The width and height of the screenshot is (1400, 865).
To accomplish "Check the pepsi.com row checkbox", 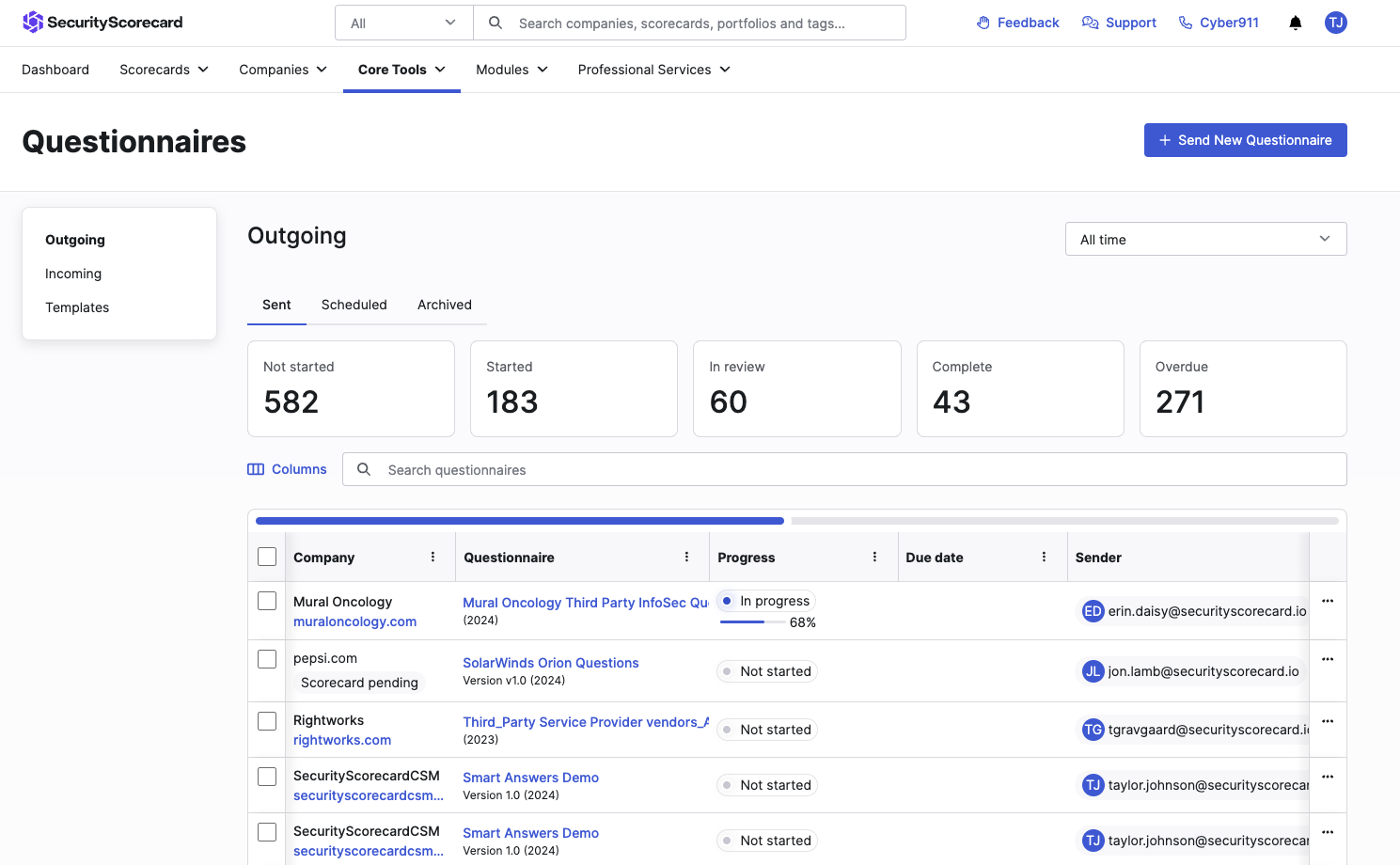I will (x=267, y=659).
